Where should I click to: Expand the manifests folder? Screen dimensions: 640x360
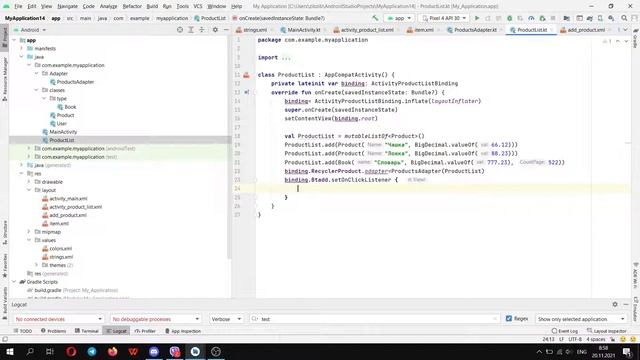click(22, 48)
